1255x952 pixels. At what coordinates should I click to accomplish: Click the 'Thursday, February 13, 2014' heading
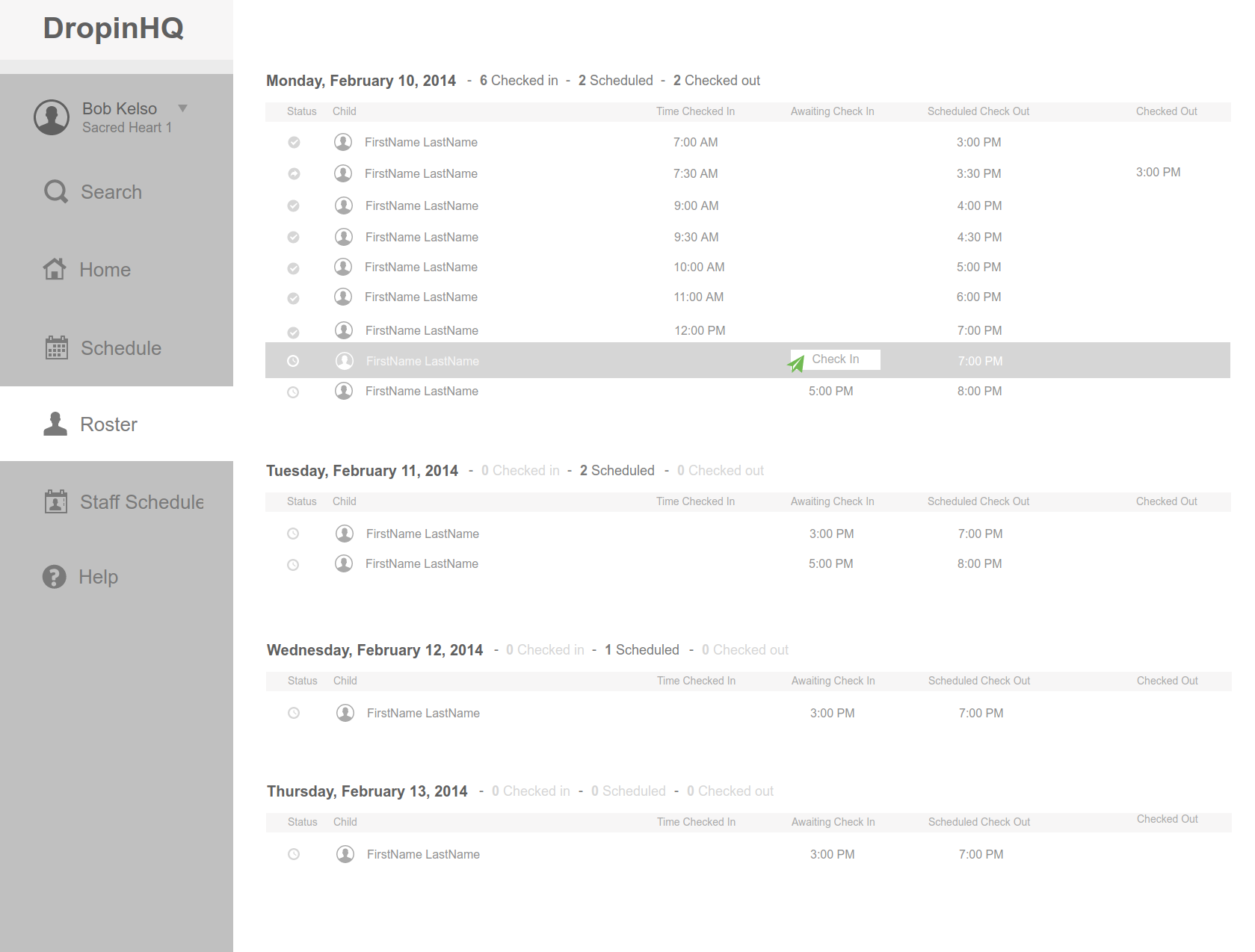click(x=367, y=791)
